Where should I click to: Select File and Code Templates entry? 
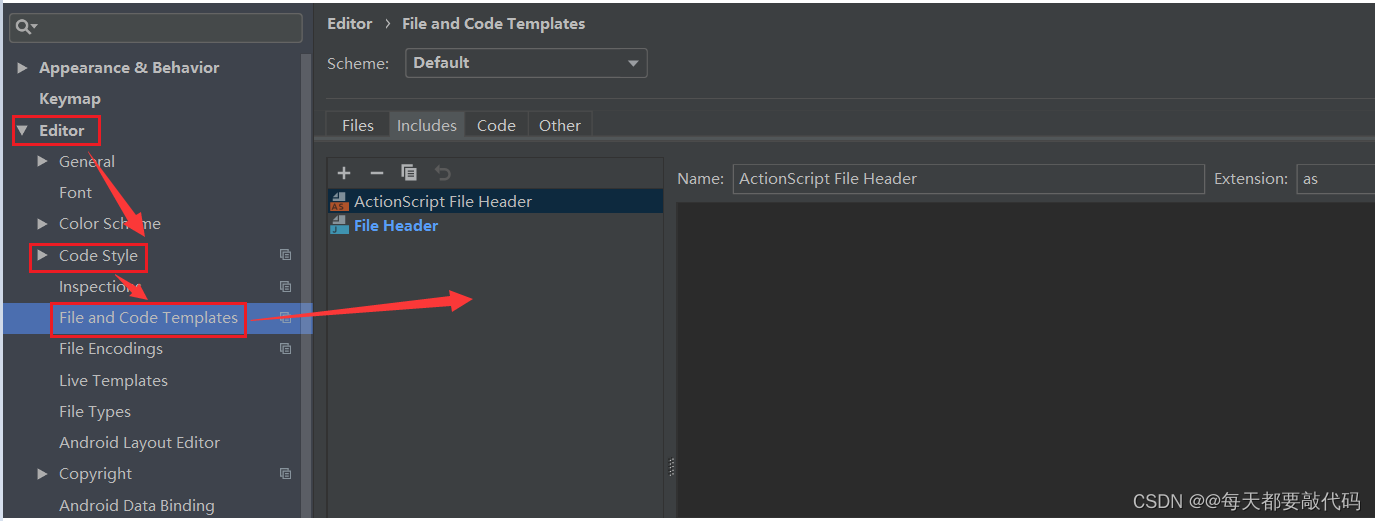(148, 318)
